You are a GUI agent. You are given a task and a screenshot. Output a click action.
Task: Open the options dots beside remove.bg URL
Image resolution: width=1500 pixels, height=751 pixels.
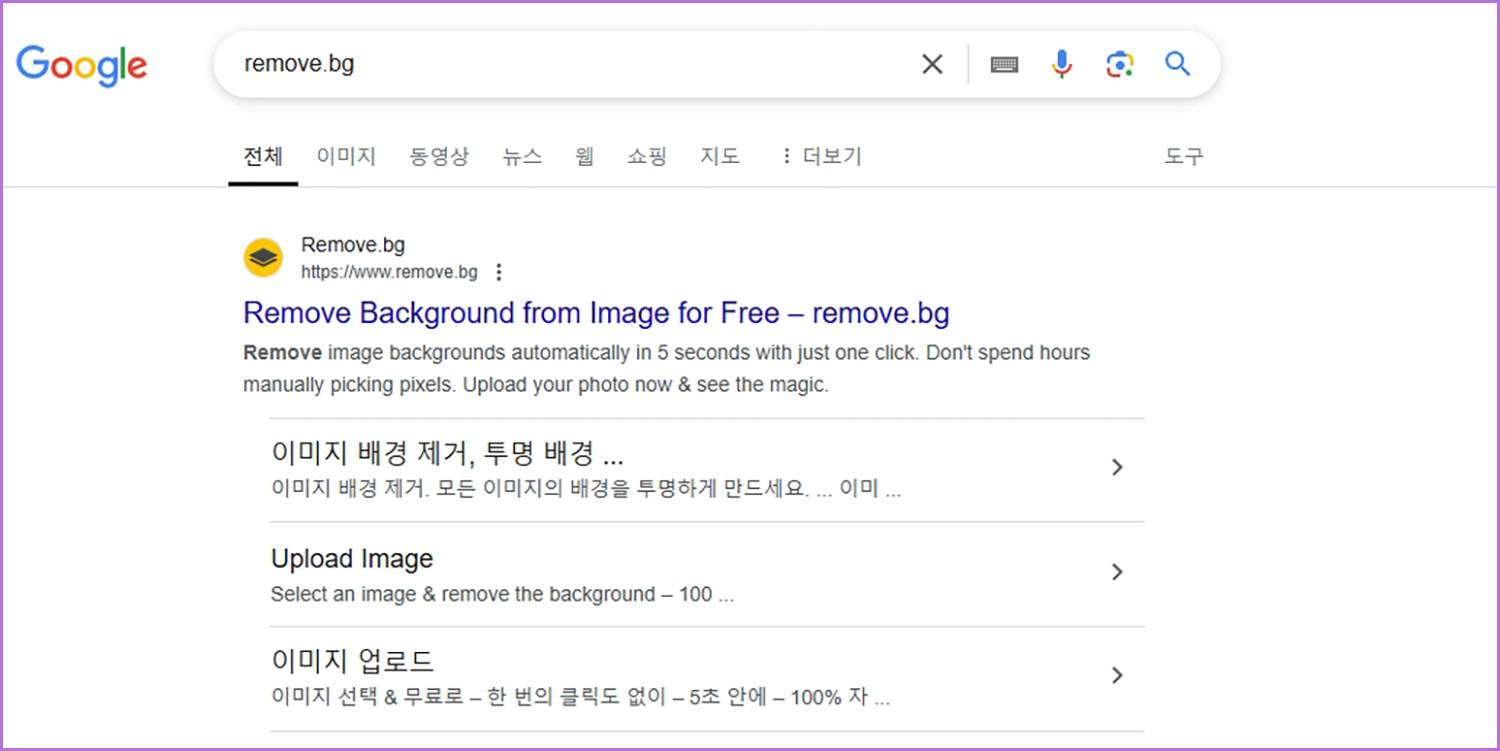click(x=499, y=272)
